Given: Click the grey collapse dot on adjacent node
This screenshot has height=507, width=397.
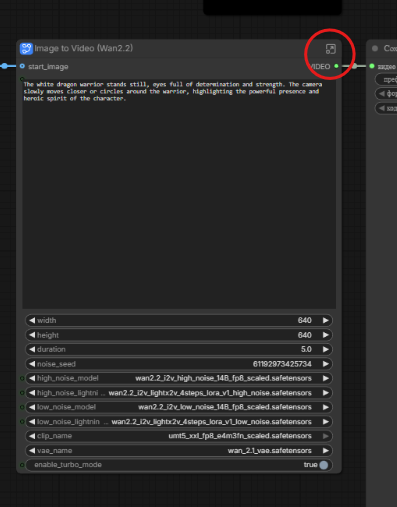Looking at the screenshot, I should pos(375,49).
